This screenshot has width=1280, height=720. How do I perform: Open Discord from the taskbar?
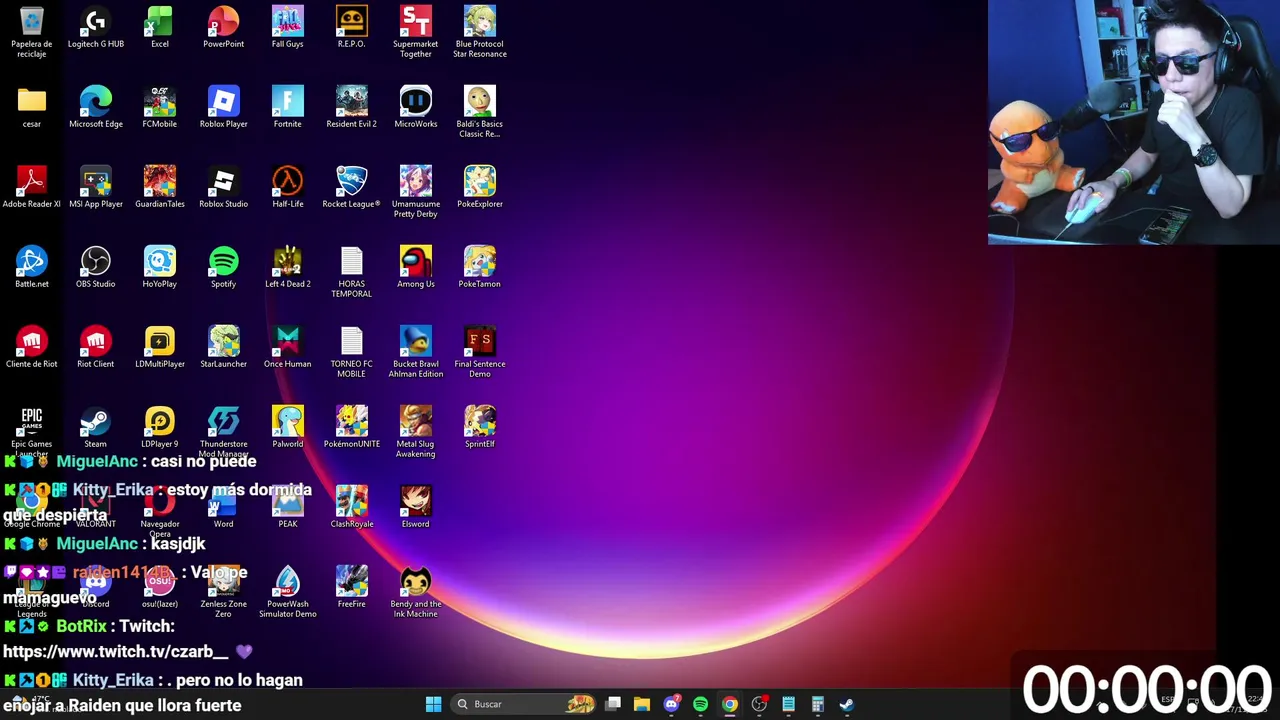point(671,704)
